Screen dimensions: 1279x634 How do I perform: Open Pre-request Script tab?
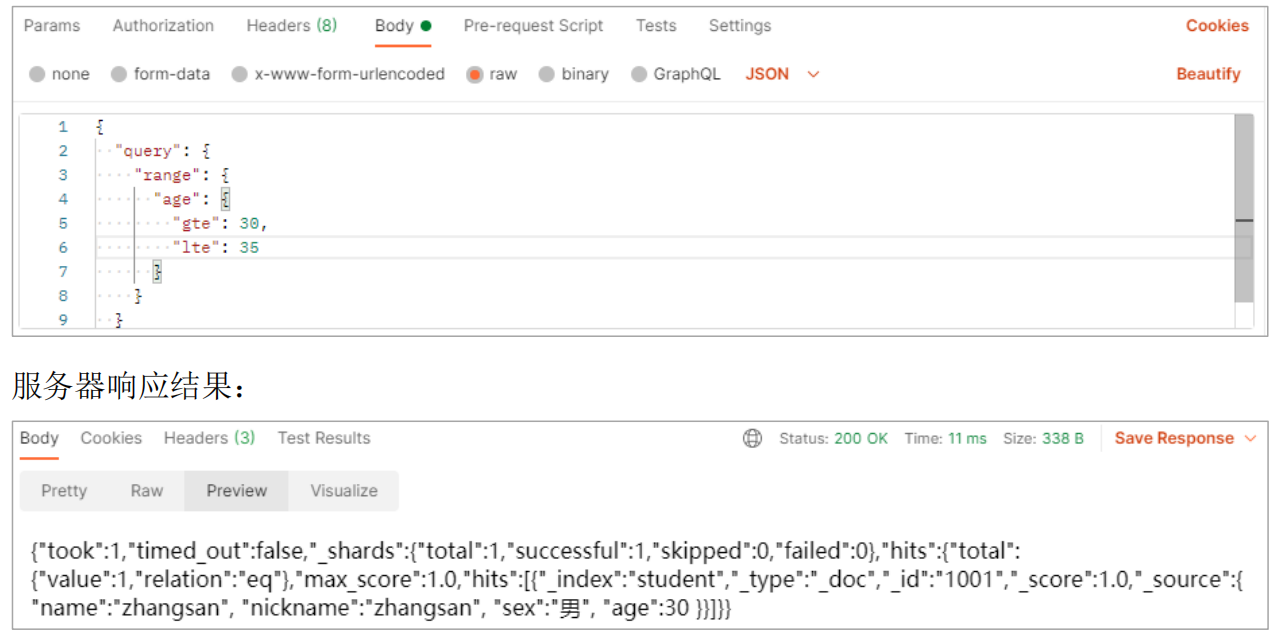[533, 26]
